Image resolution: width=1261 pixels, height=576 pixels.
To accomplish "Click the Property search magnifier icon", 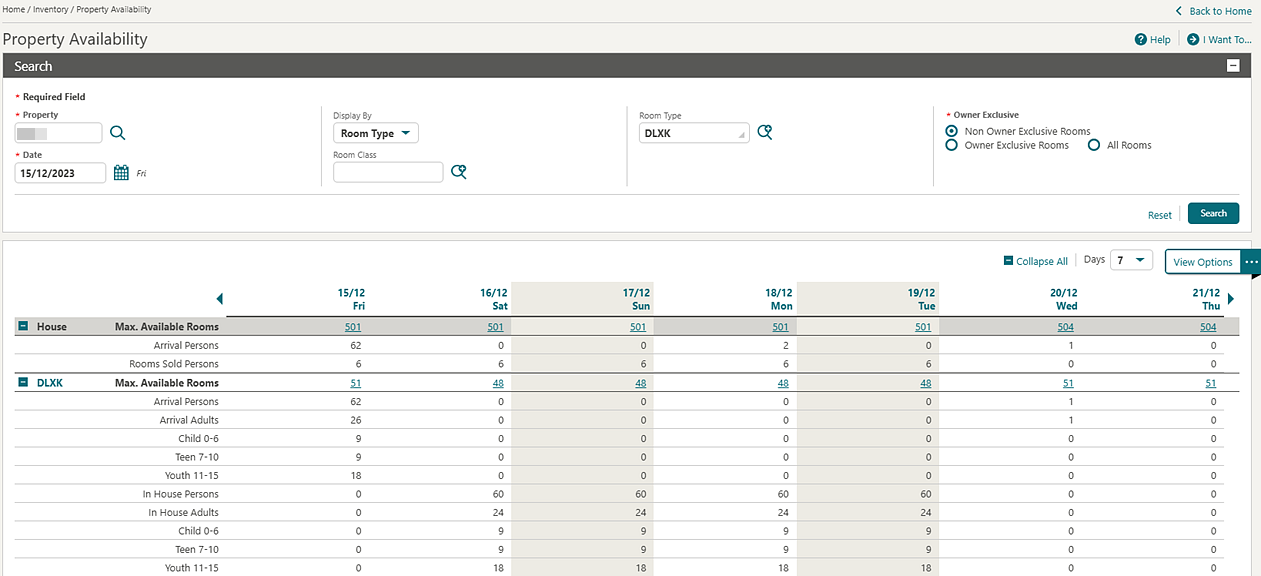I will (x=117, y=133).
